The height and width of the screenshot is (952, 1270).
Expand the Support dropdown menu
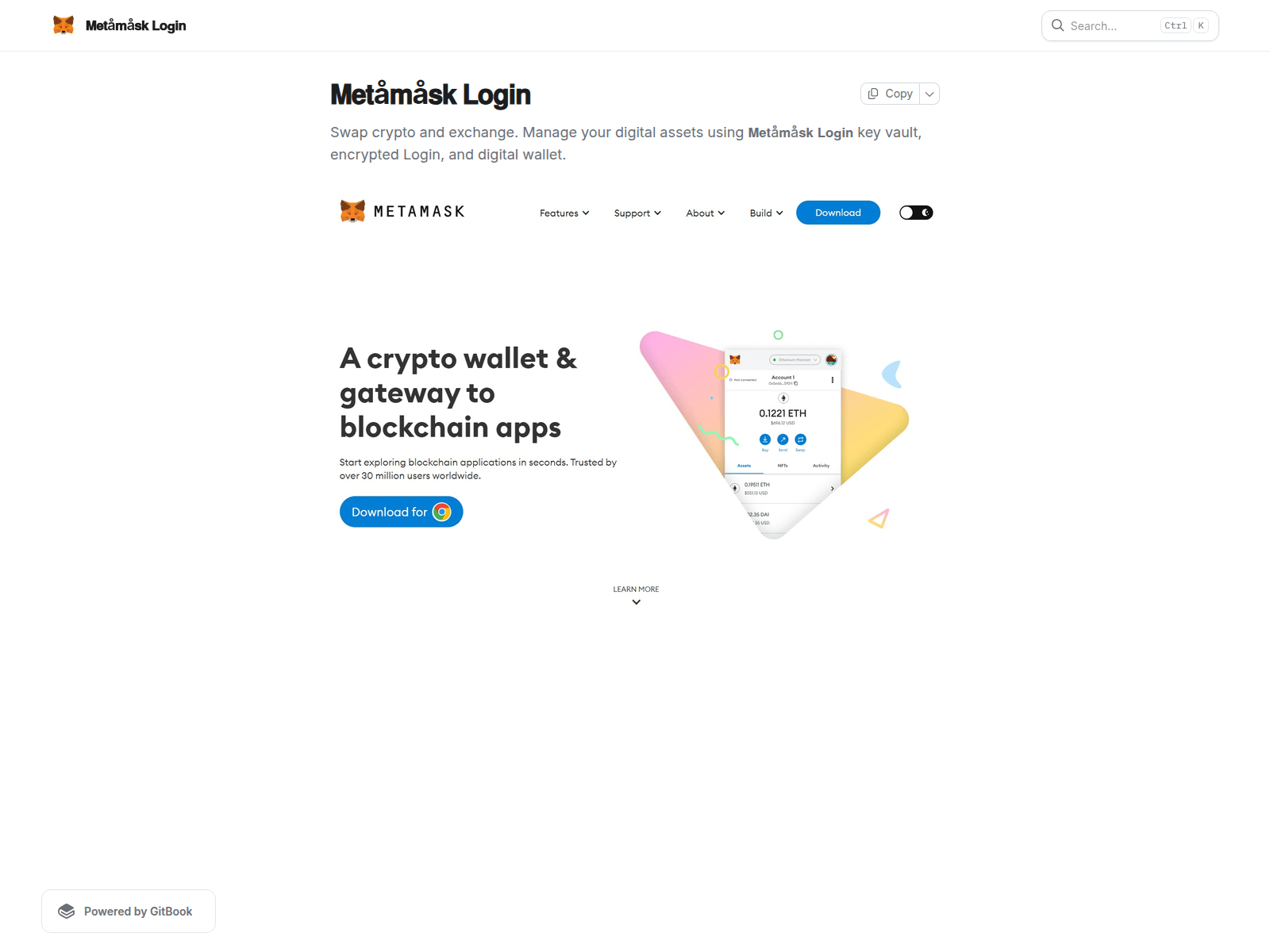coord(637,213)
